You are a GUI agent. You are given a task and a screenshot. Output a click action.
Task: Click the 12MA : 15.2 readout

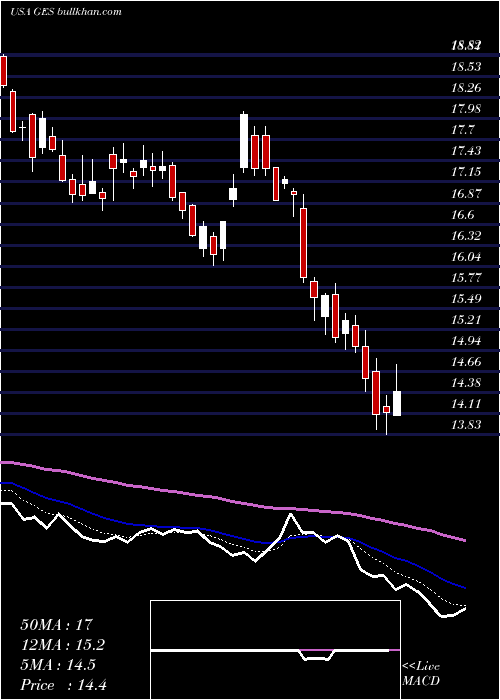click(64, 645)
